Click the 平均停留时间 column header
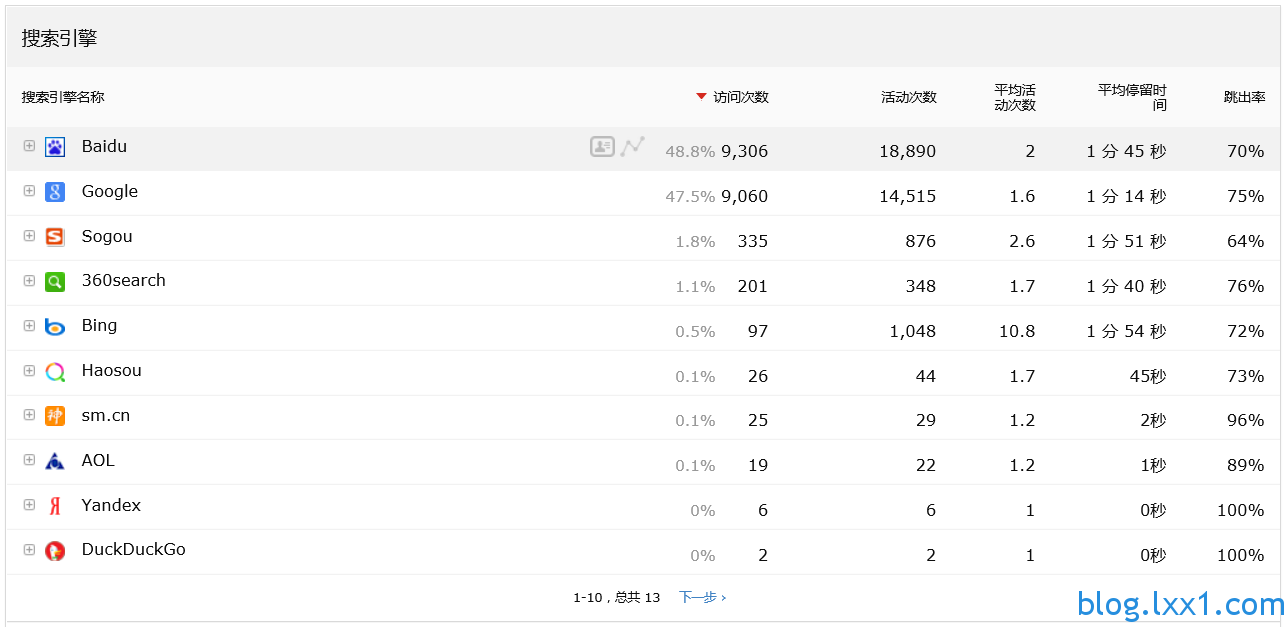 [1132, 97]
